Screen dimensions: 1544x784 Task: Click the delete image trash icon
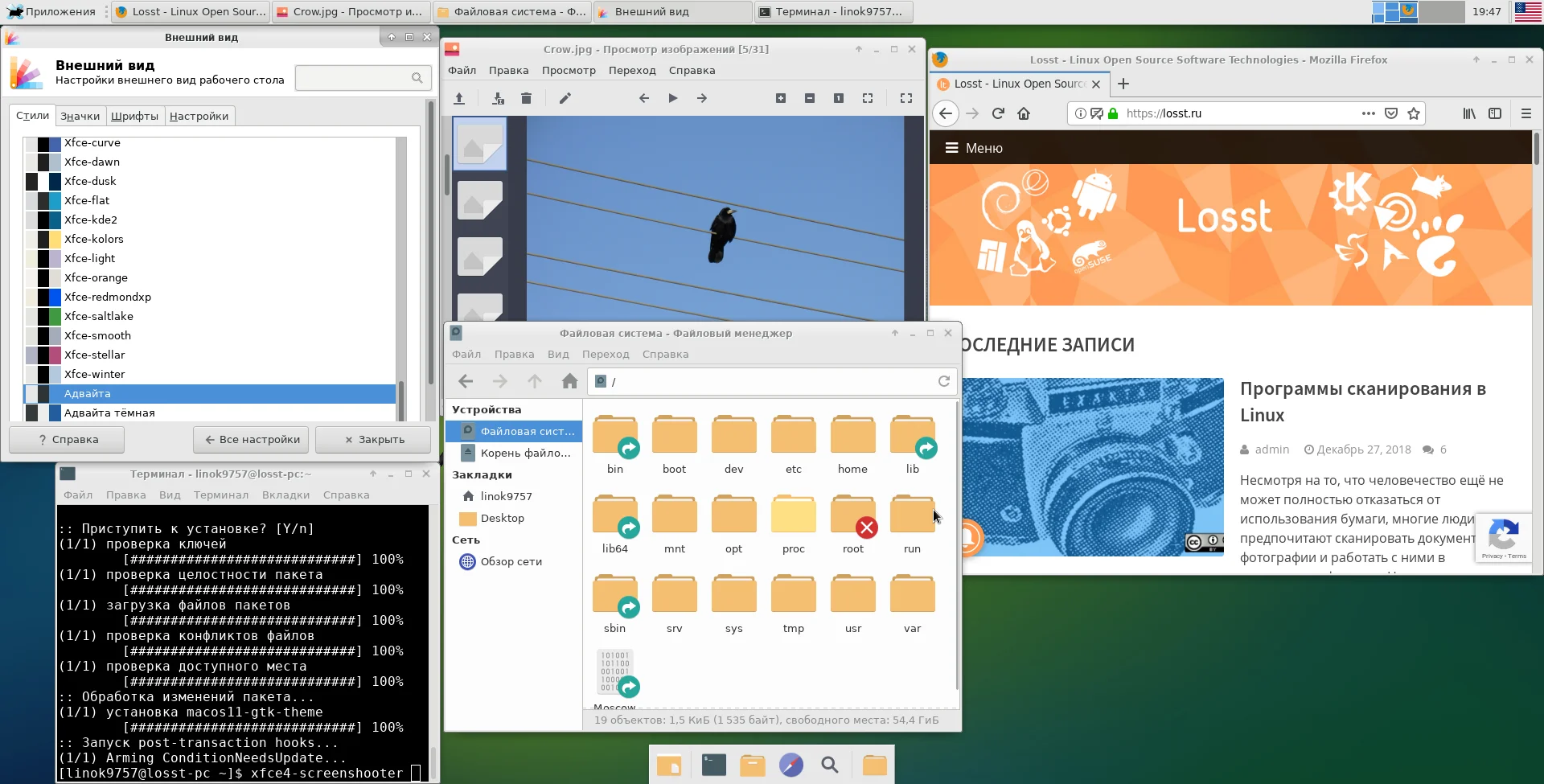[526, 98]
